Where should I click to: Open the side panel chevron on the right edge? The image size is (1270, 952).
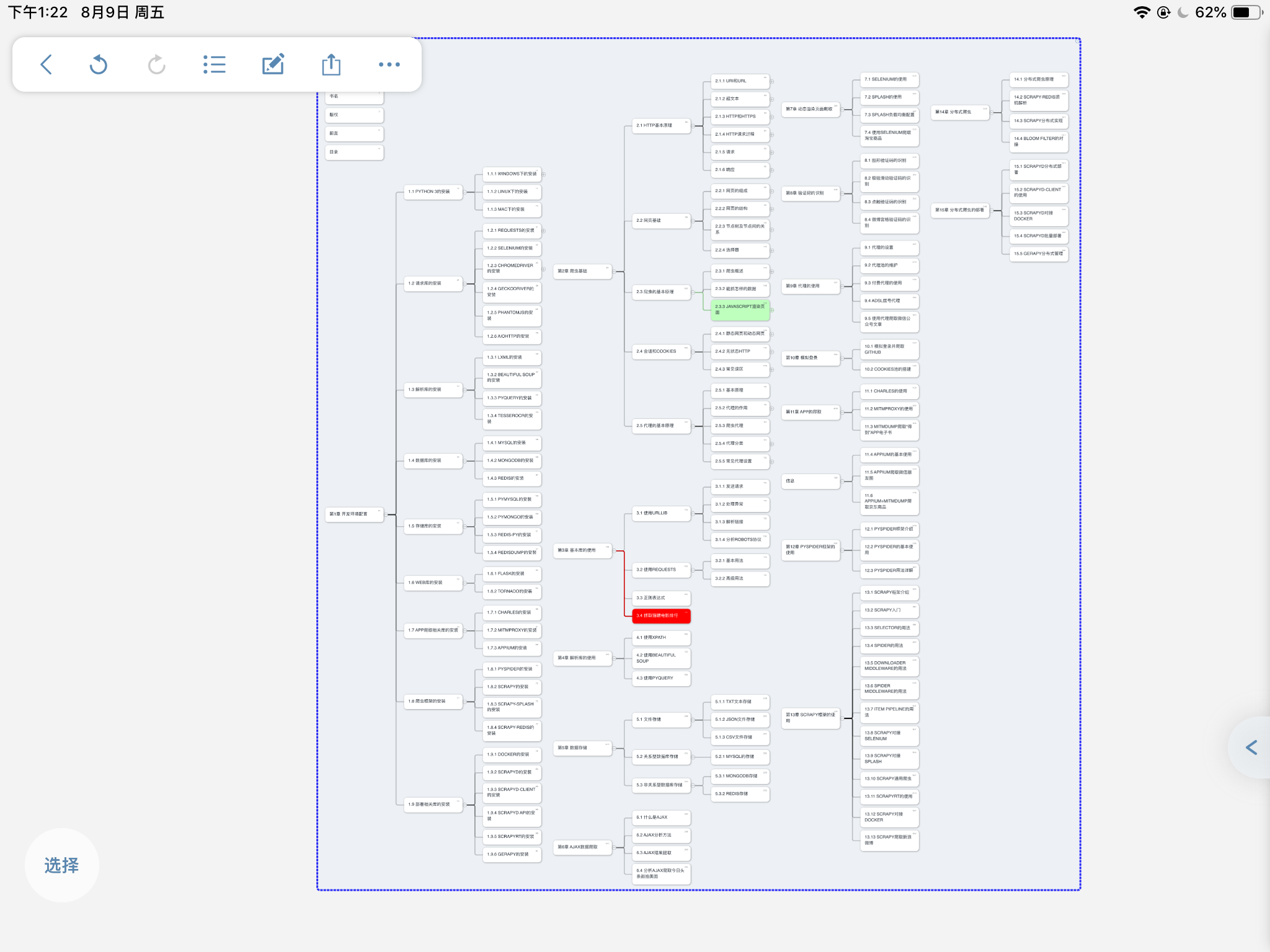(x=1251, y=747)
